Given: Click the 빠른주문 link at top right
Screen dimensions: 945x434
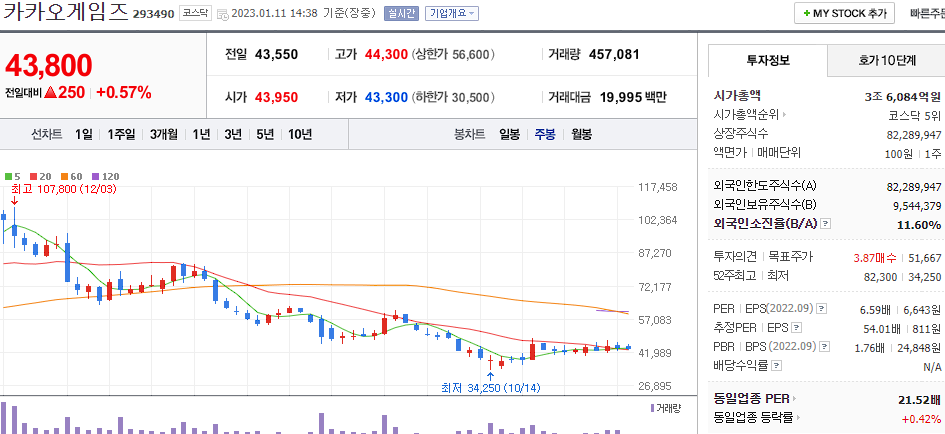Looking at the screenshot, I should point(928,14).
